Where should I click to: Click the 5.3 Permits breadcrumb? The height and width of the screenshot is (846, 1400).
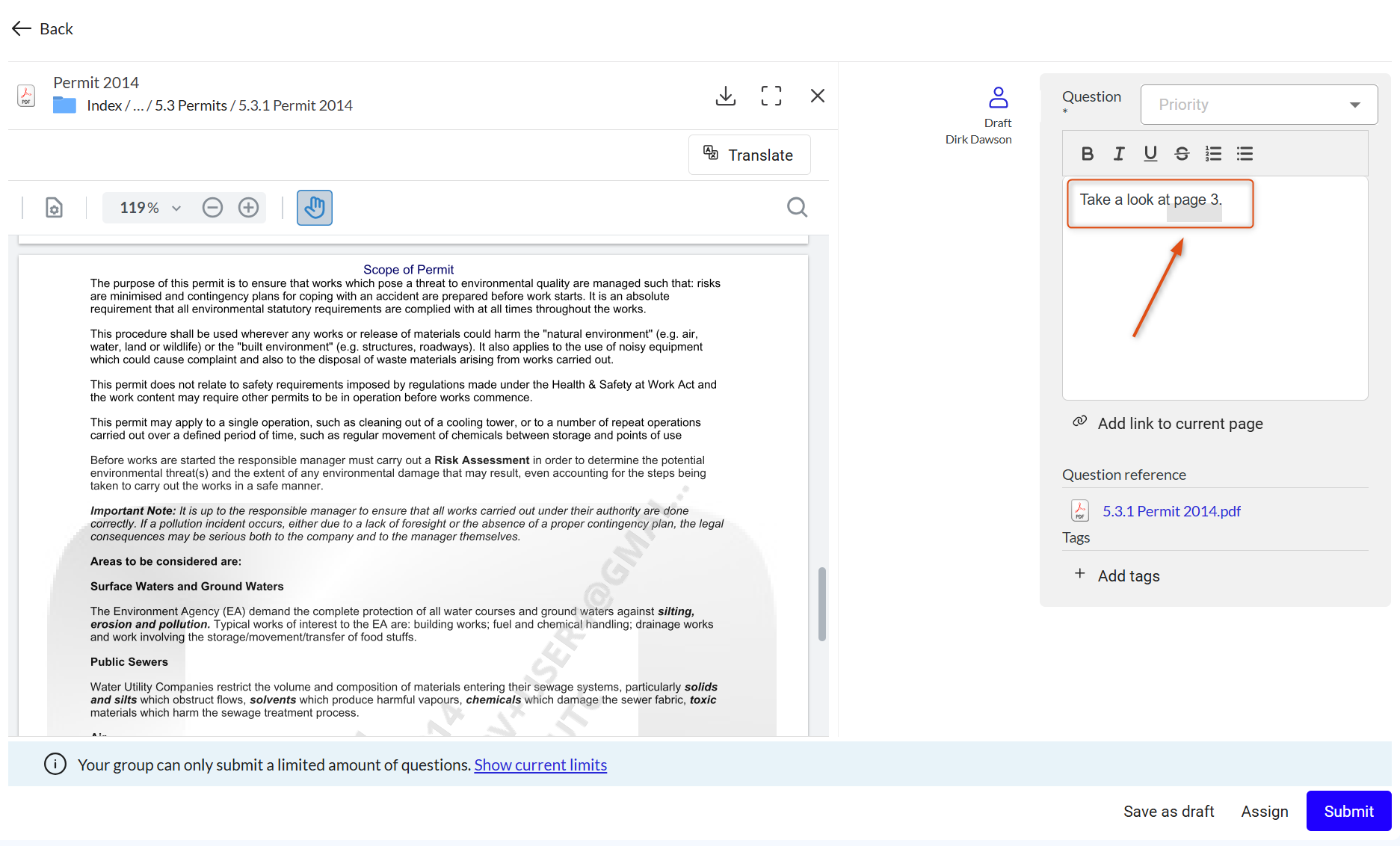coord(191,105)
